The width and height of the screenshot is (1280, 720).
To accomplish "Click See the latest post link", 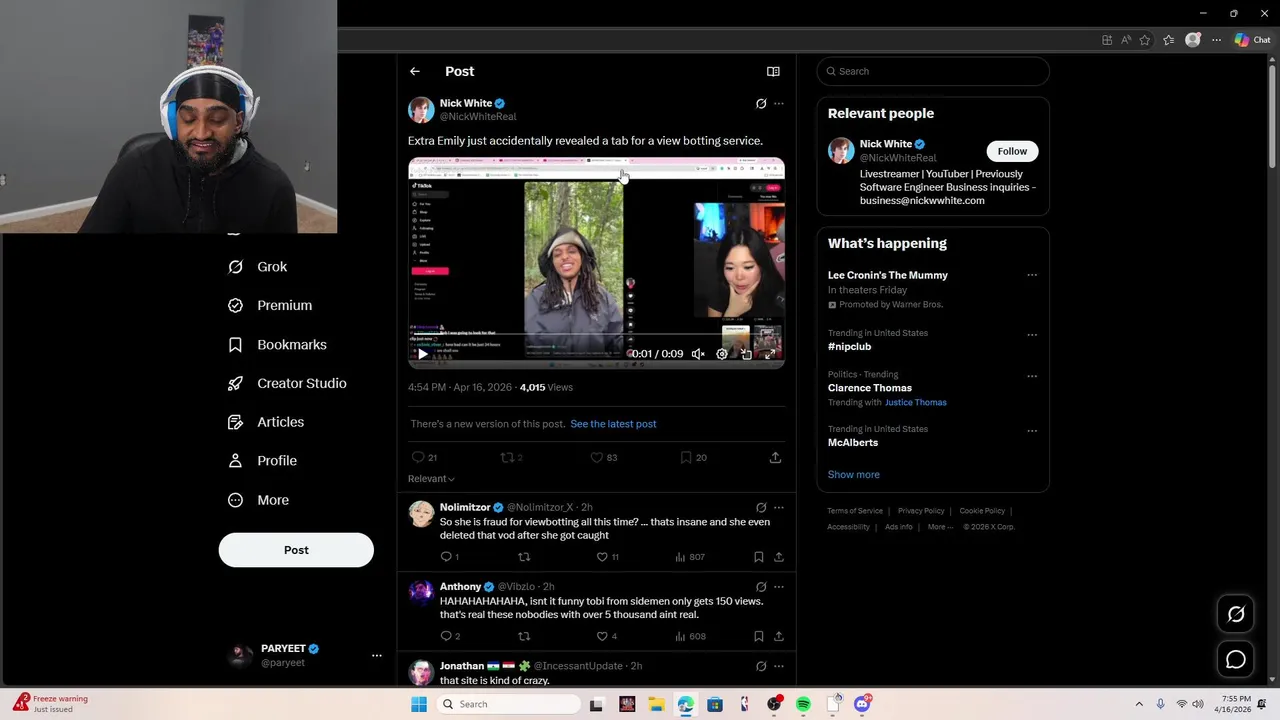I will 613,424.
